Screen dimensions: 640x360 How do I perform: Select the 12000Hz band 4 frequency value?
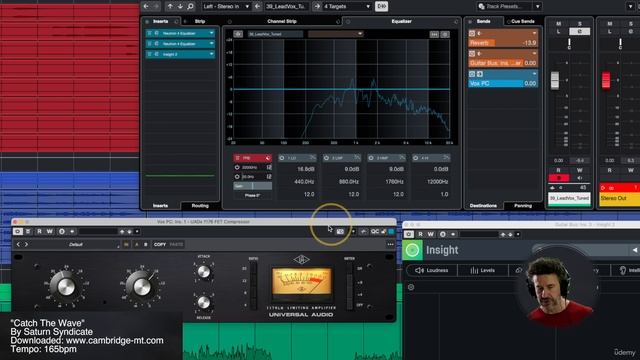[x=437, y=182]
